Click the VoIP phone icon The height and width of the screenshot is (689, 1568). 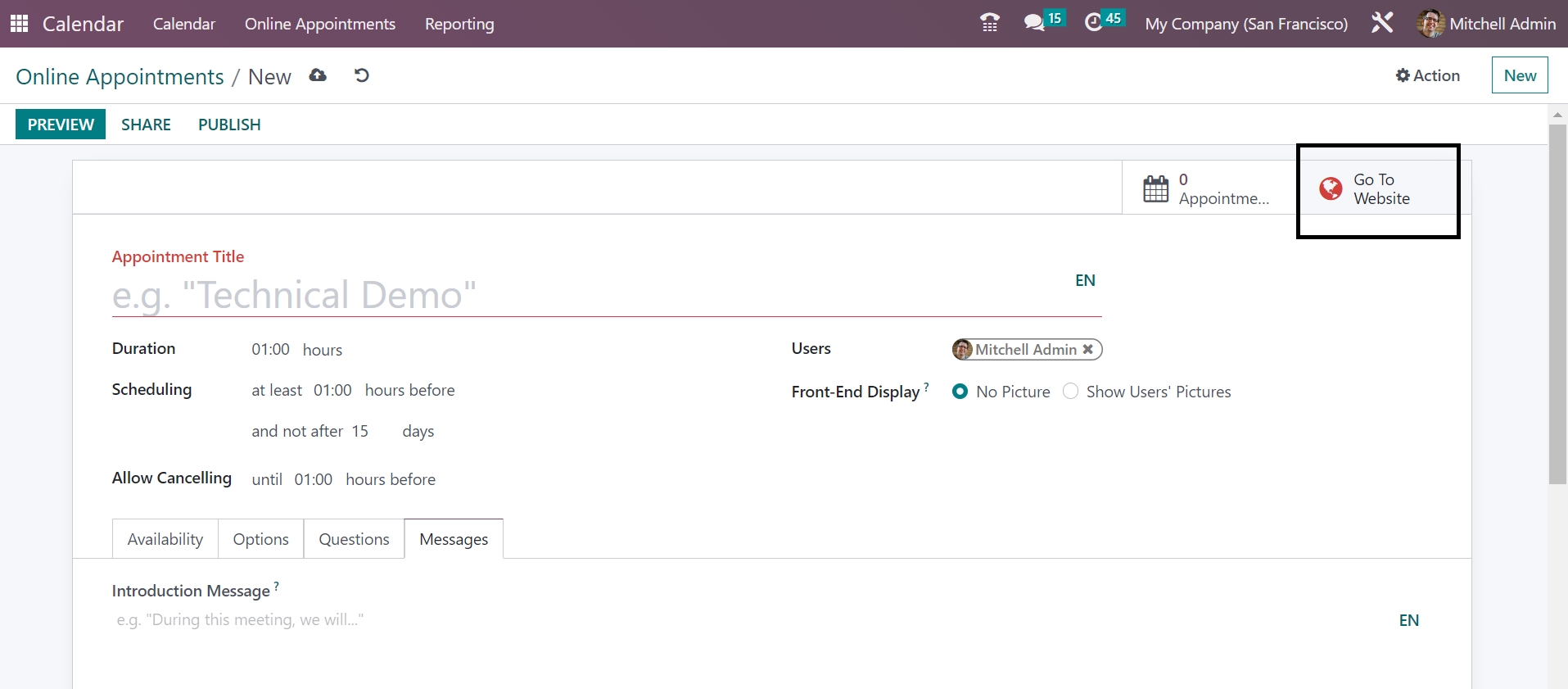989,23
